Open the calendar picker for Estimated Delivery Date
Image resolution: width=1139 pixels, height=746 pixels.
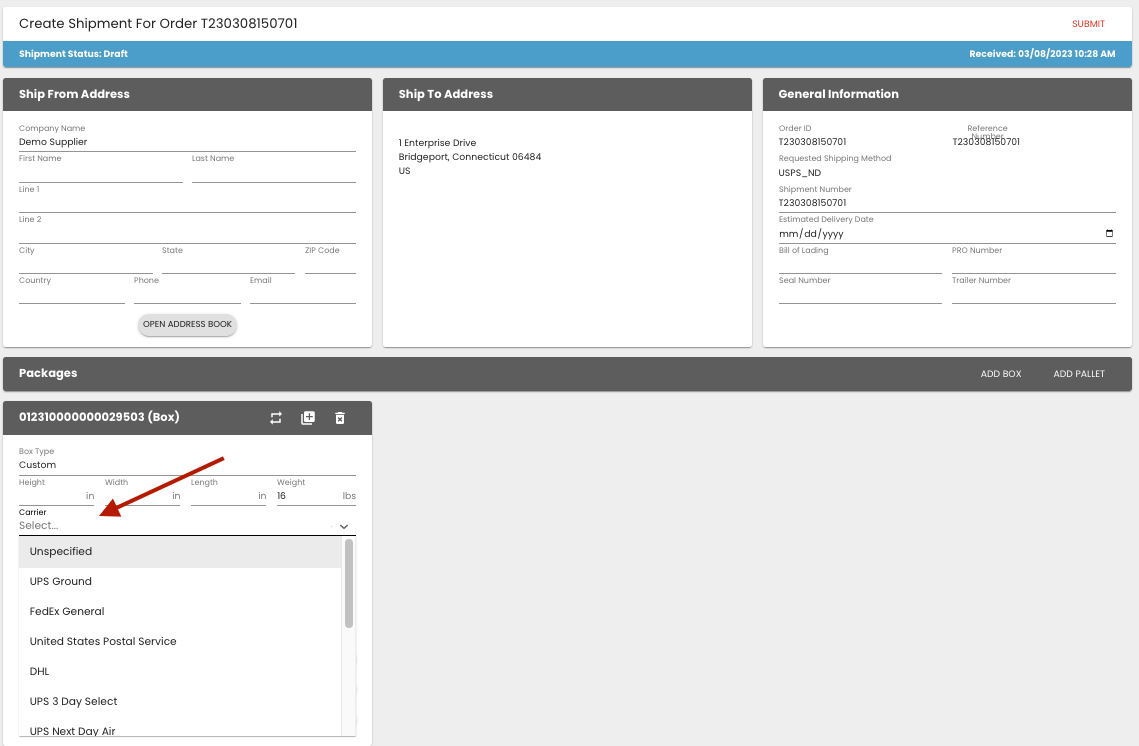point(1109,234)
